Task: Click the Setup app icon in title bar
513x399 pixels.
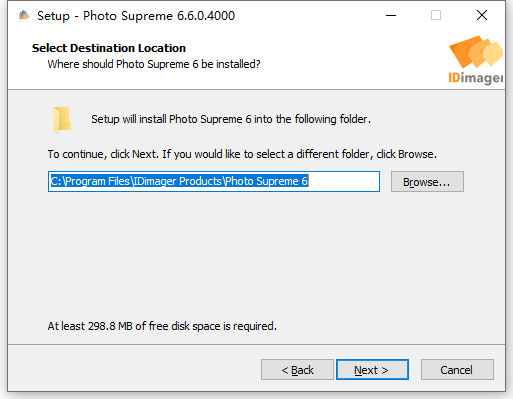Action: tap(24, 15)
